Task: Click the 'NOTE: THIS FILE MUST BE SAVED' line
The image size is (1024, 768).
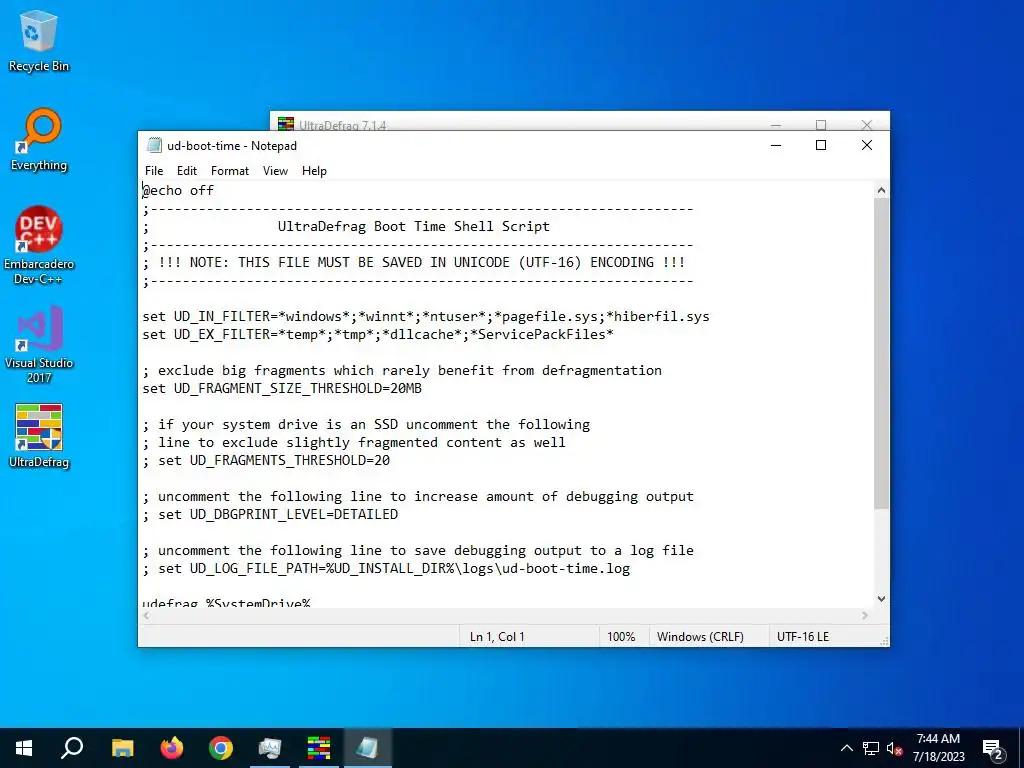Action: 414,263
